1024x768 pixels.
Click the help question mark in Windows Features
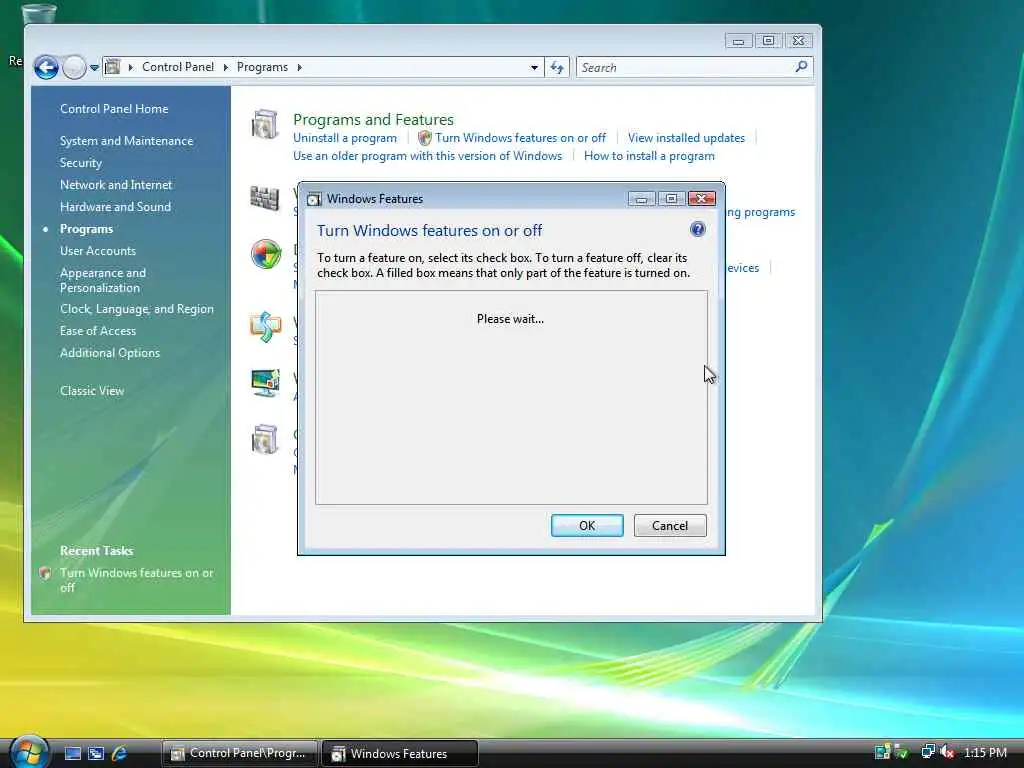click(697, 229)
